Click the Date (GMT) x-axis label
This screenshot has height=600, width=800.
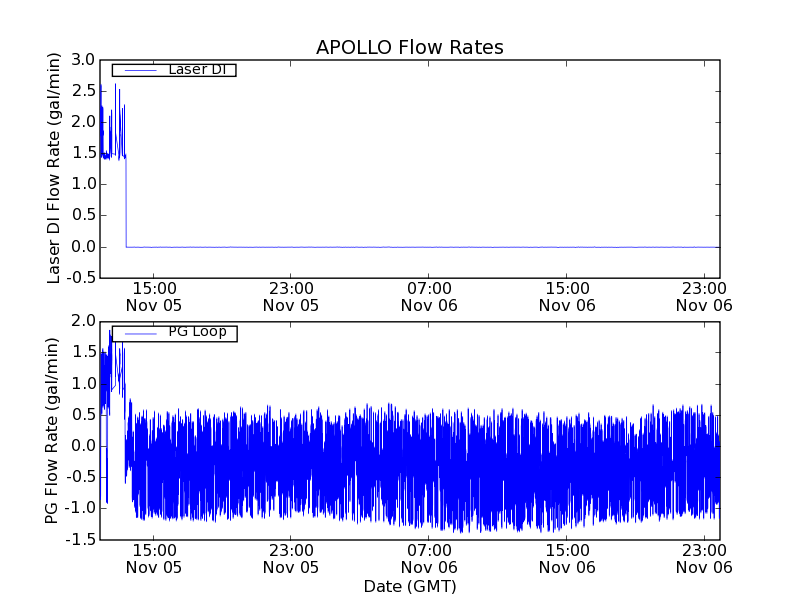409,586
